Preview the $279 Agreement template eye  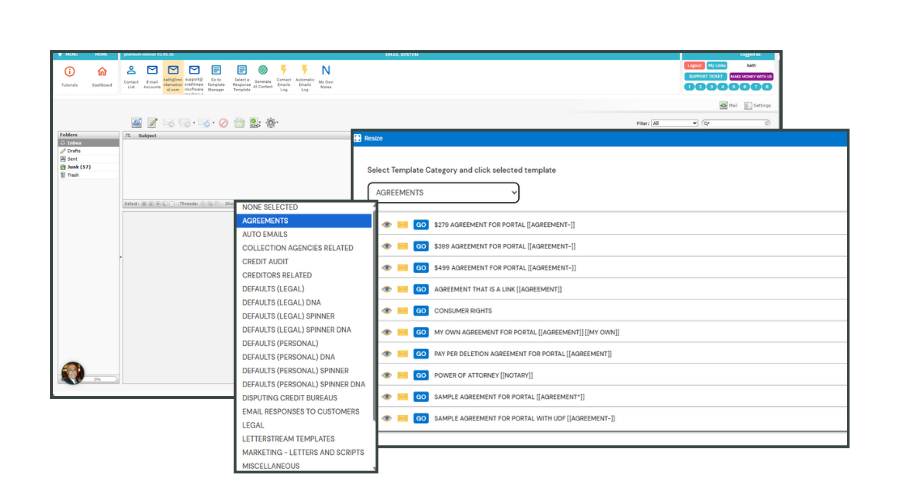click(387, 225)
